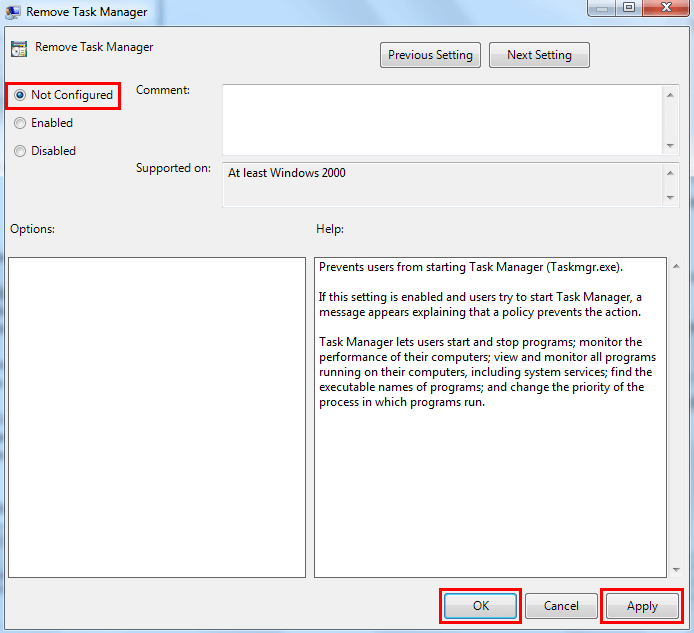Click the window icon in the title bar

[14, 12]
